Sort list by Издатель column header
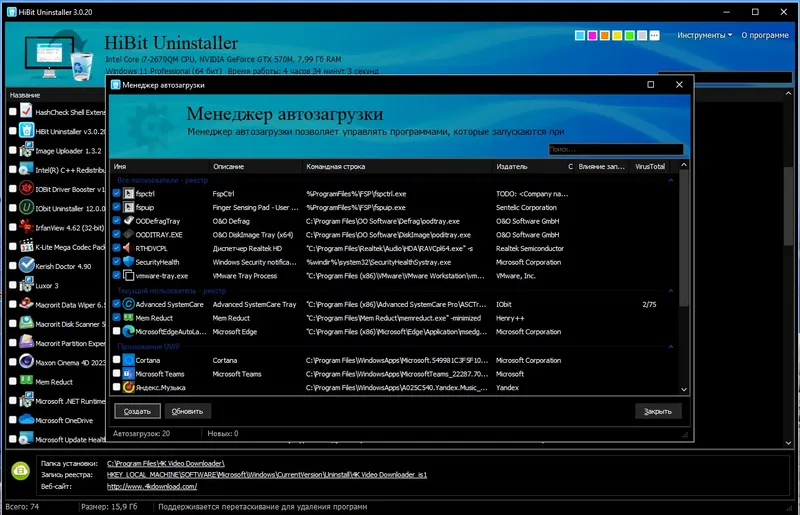This screenshot has width=800, height=515. tap(511, 166)
